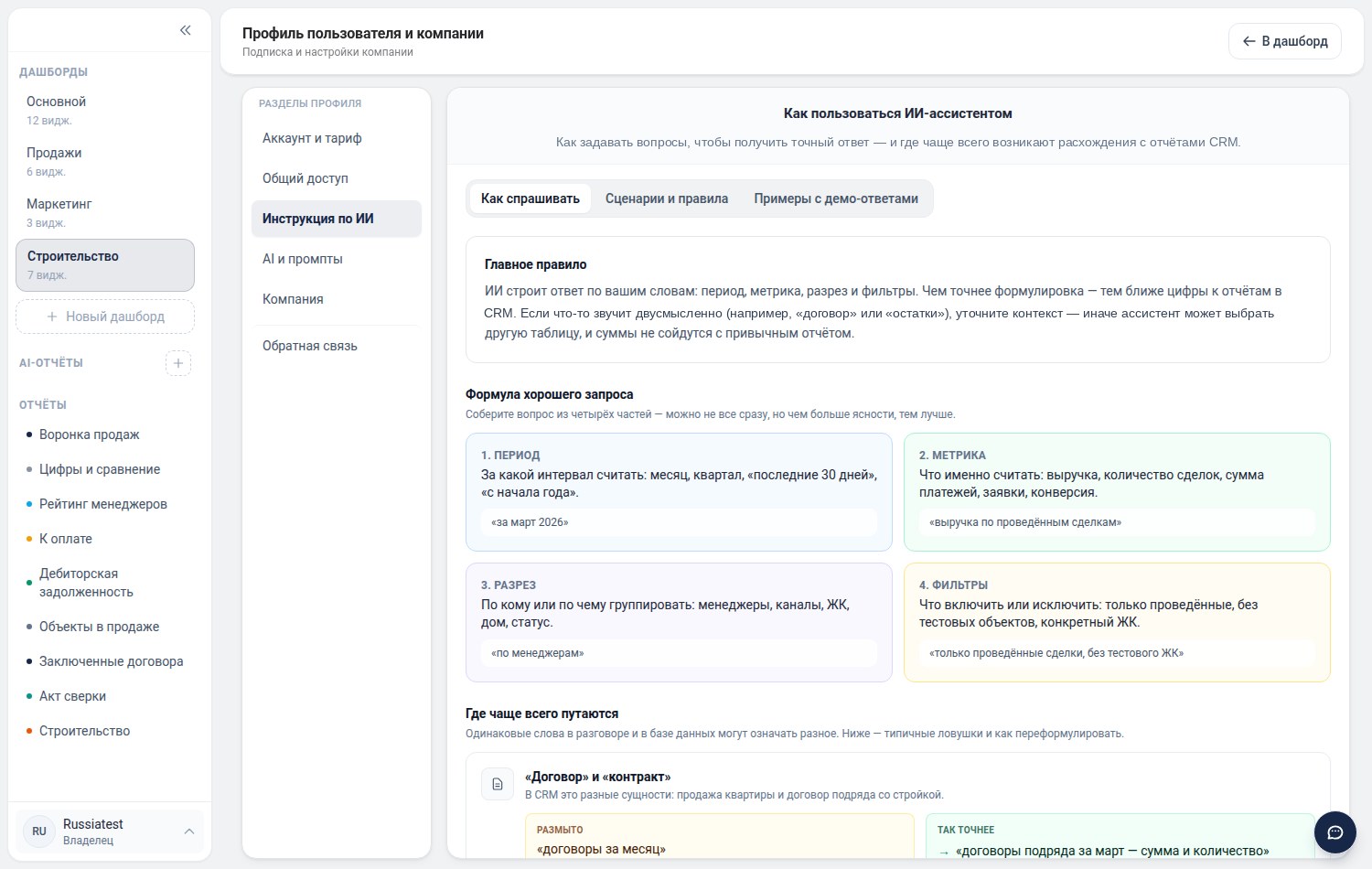This screenshot has height=869, width=1372.
Task: Open the Маркетинг dashboard
Action: click(x=105, y=212)
